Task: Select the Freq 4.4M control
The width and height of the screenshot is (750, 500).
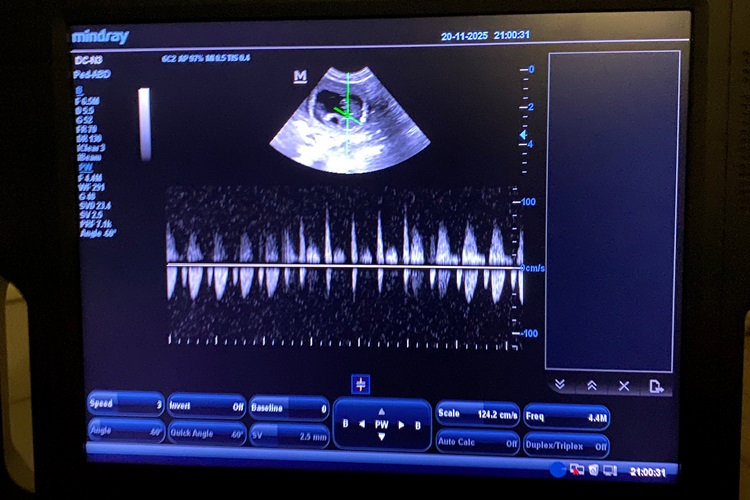Action: [x=565, y=416]
